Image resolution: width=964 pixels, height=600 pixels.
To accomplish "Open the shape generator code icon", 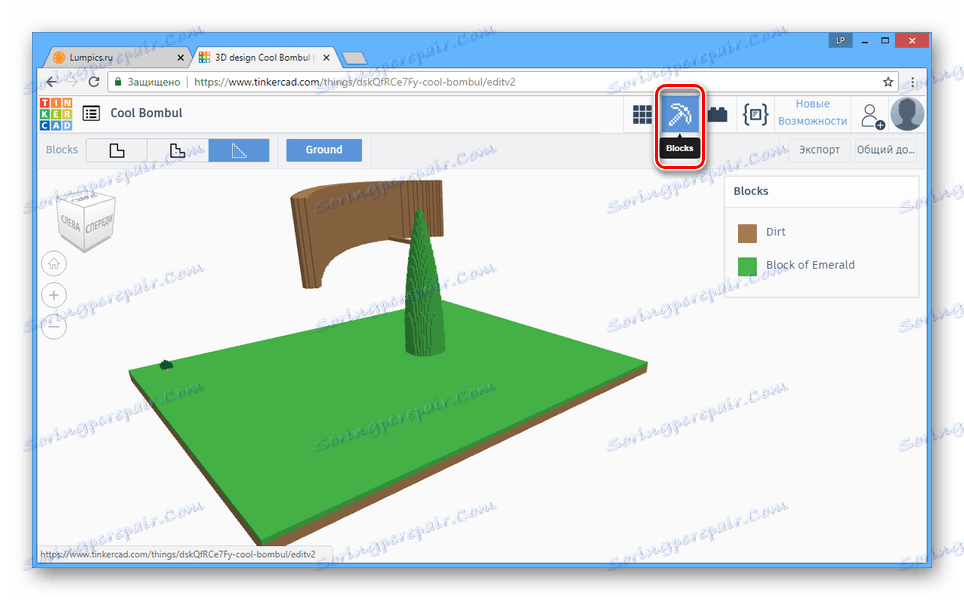I will [755, 114].
